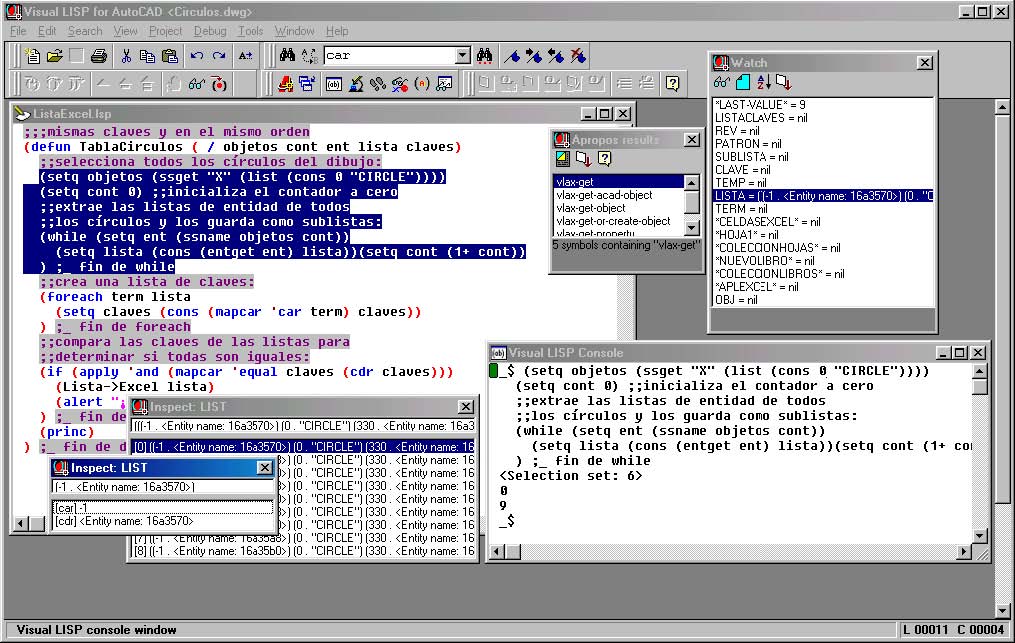
Task: Click the Visual LISP Console (ab) toolbar icon
Action: [333, 84]
